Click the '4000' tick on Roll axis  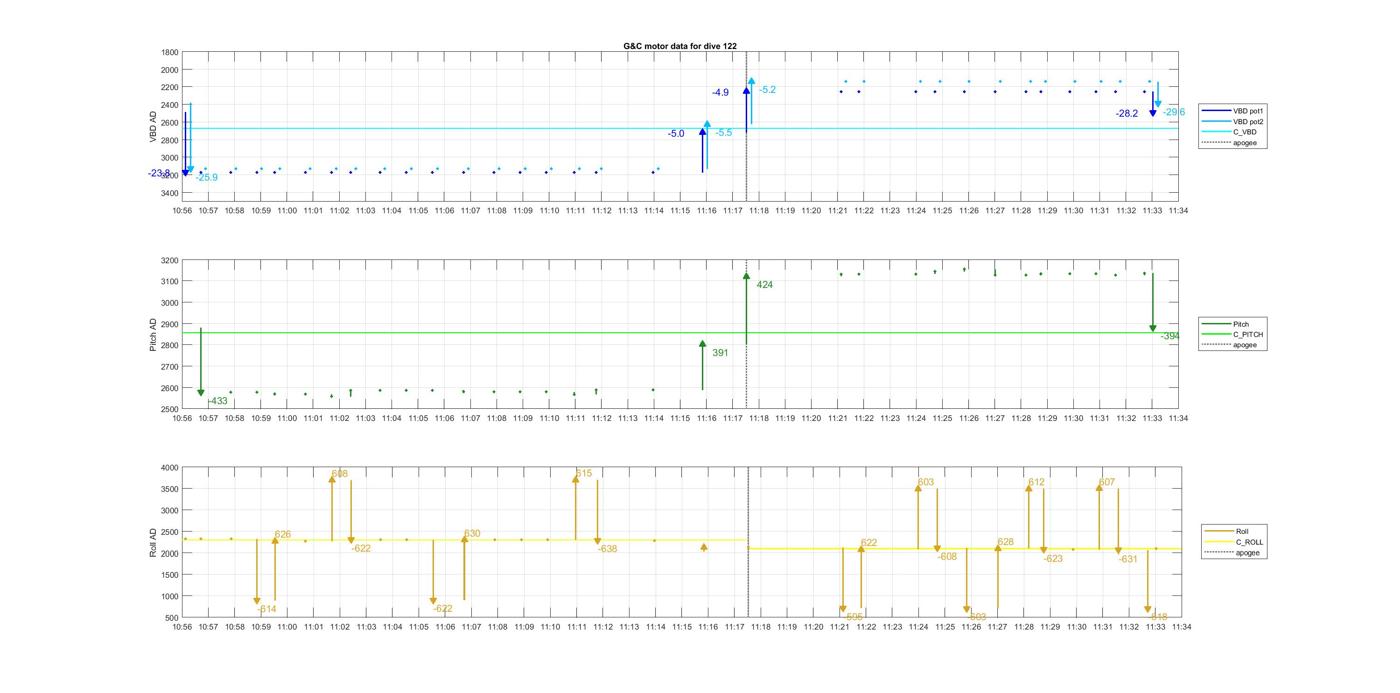[170, 468]
